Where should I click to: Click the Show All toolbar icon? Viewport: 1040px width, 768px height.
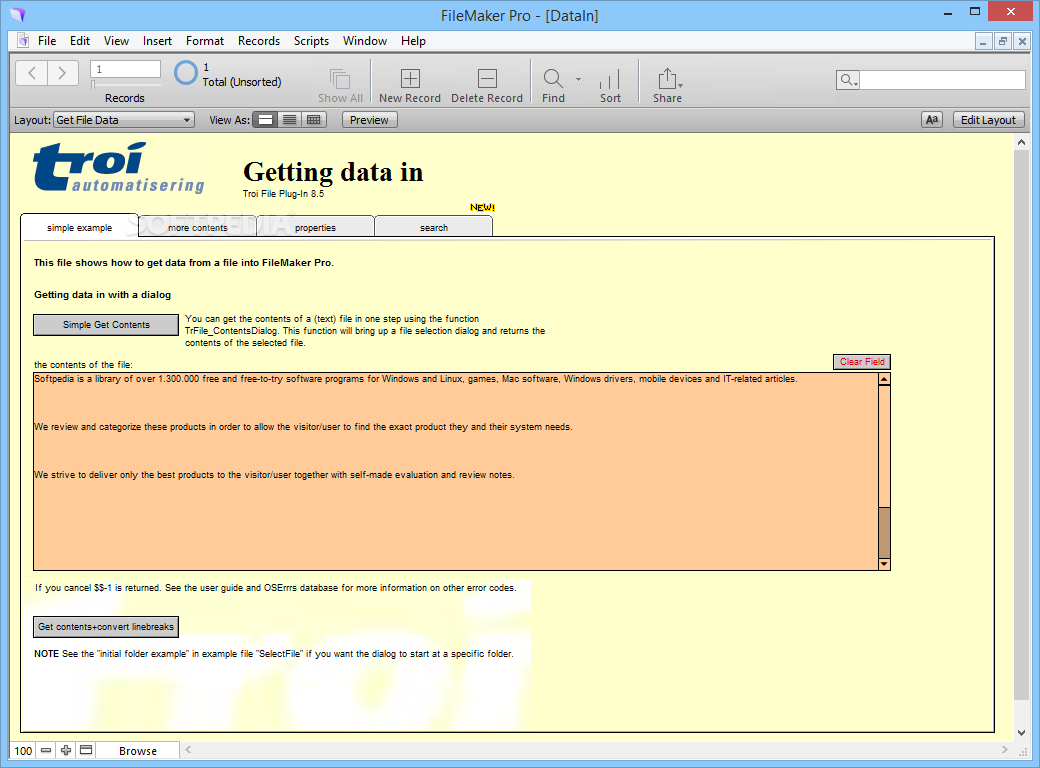(340, 79)
